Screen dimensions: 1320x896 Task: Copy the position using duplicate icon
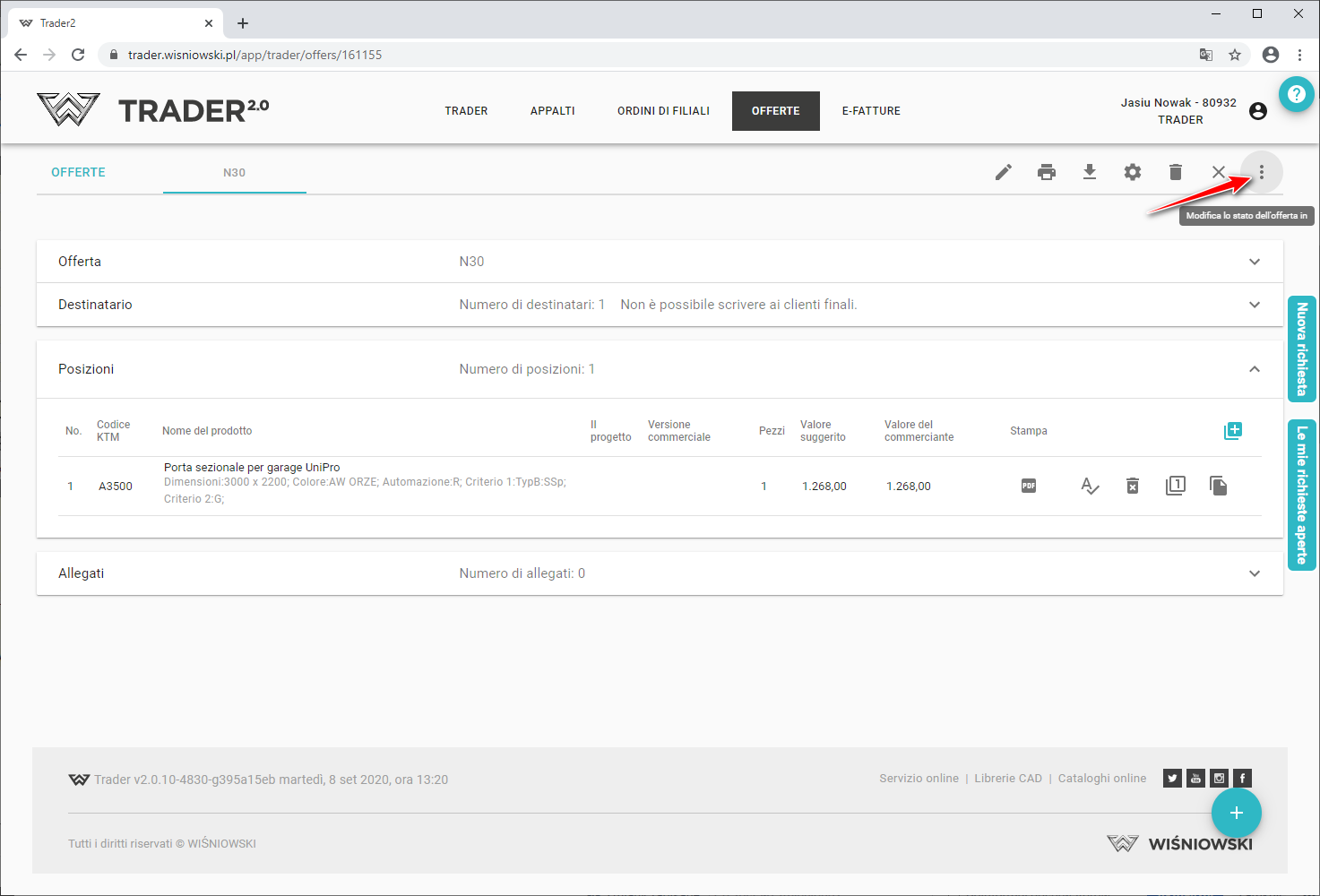coord(1218,486)
